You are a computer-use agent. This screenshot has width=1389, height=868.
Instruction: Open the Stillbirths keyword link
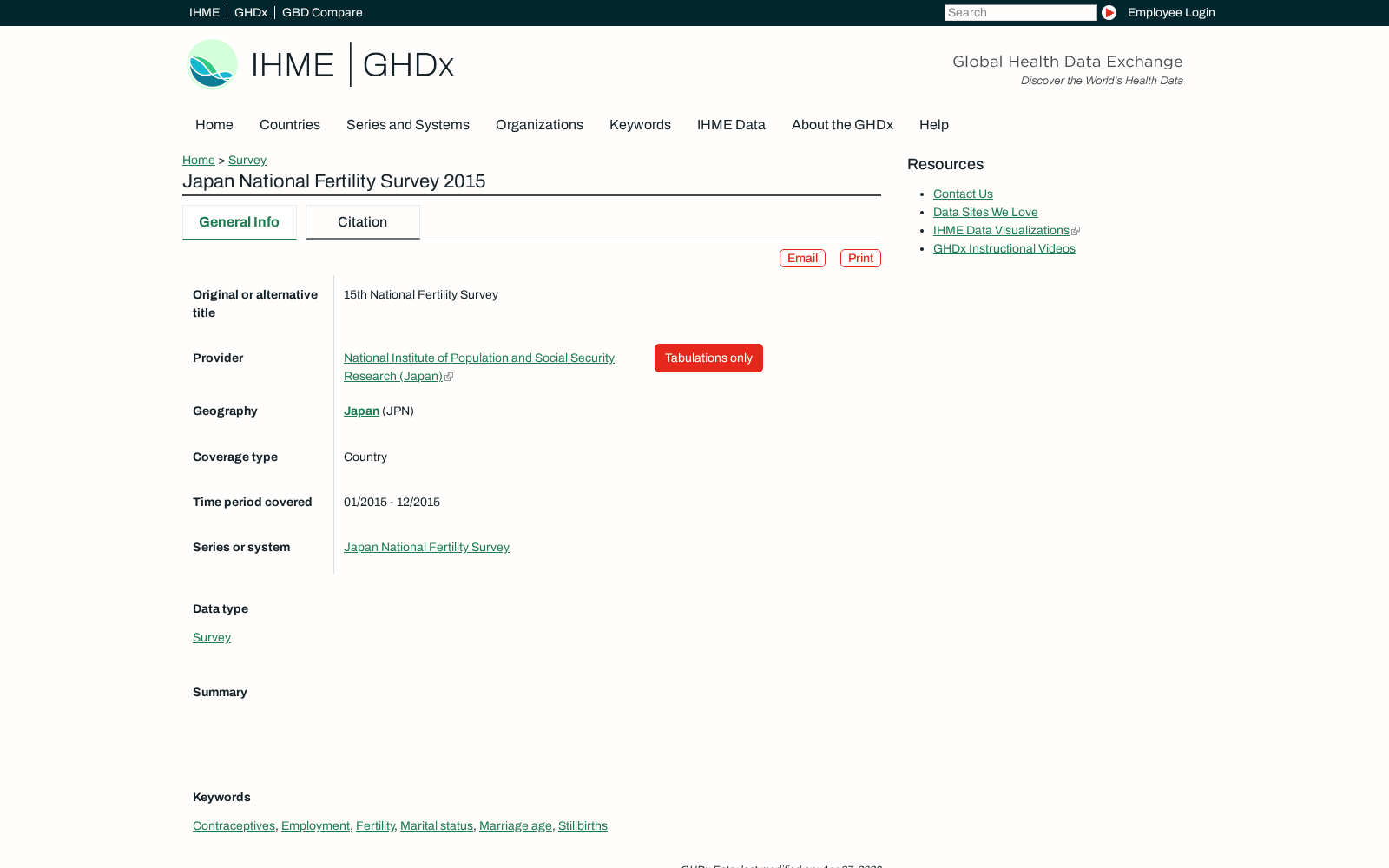point(583,826)
